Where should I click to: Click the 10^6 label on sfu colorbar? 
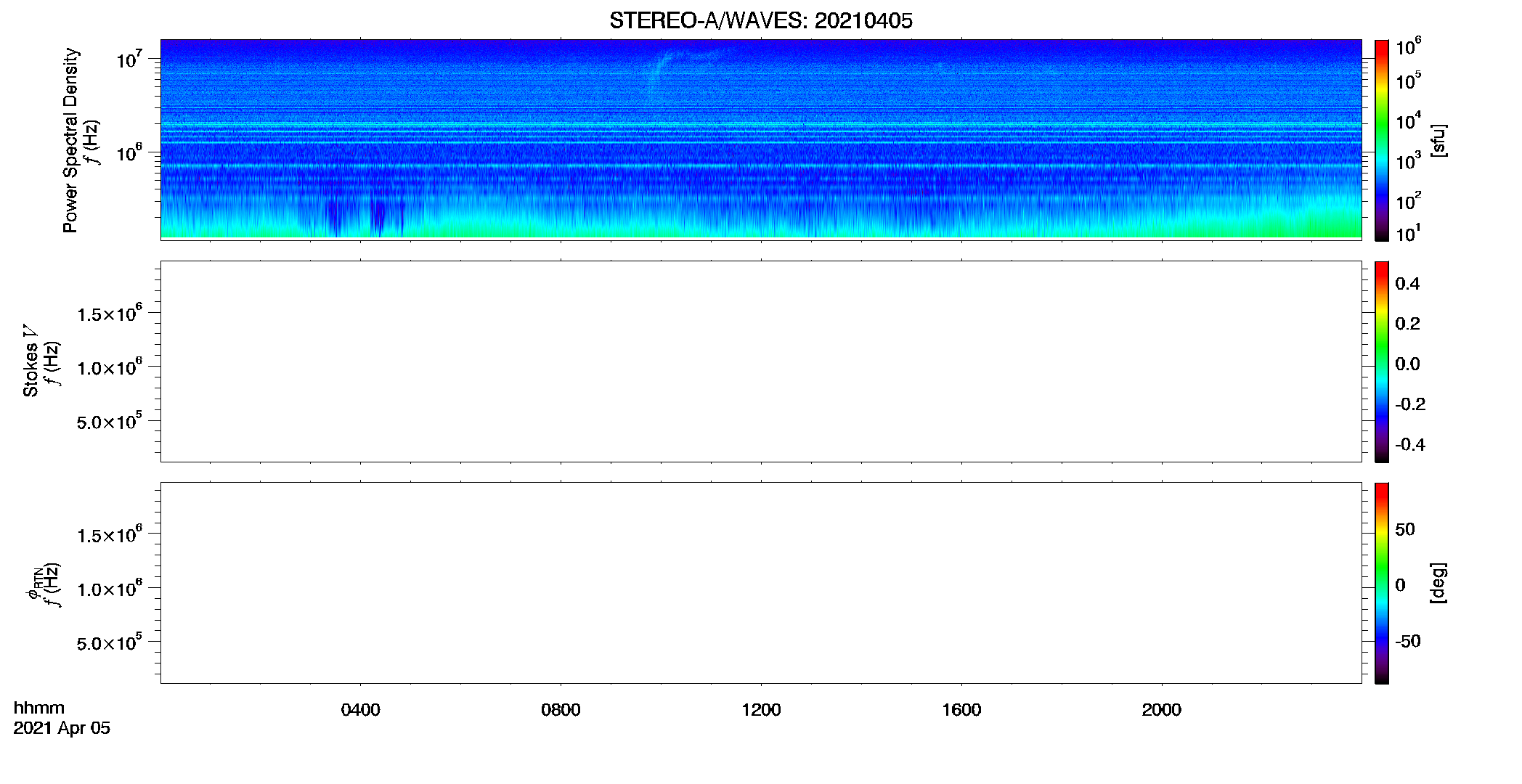pyautogui.click(x=1409, y=47)
